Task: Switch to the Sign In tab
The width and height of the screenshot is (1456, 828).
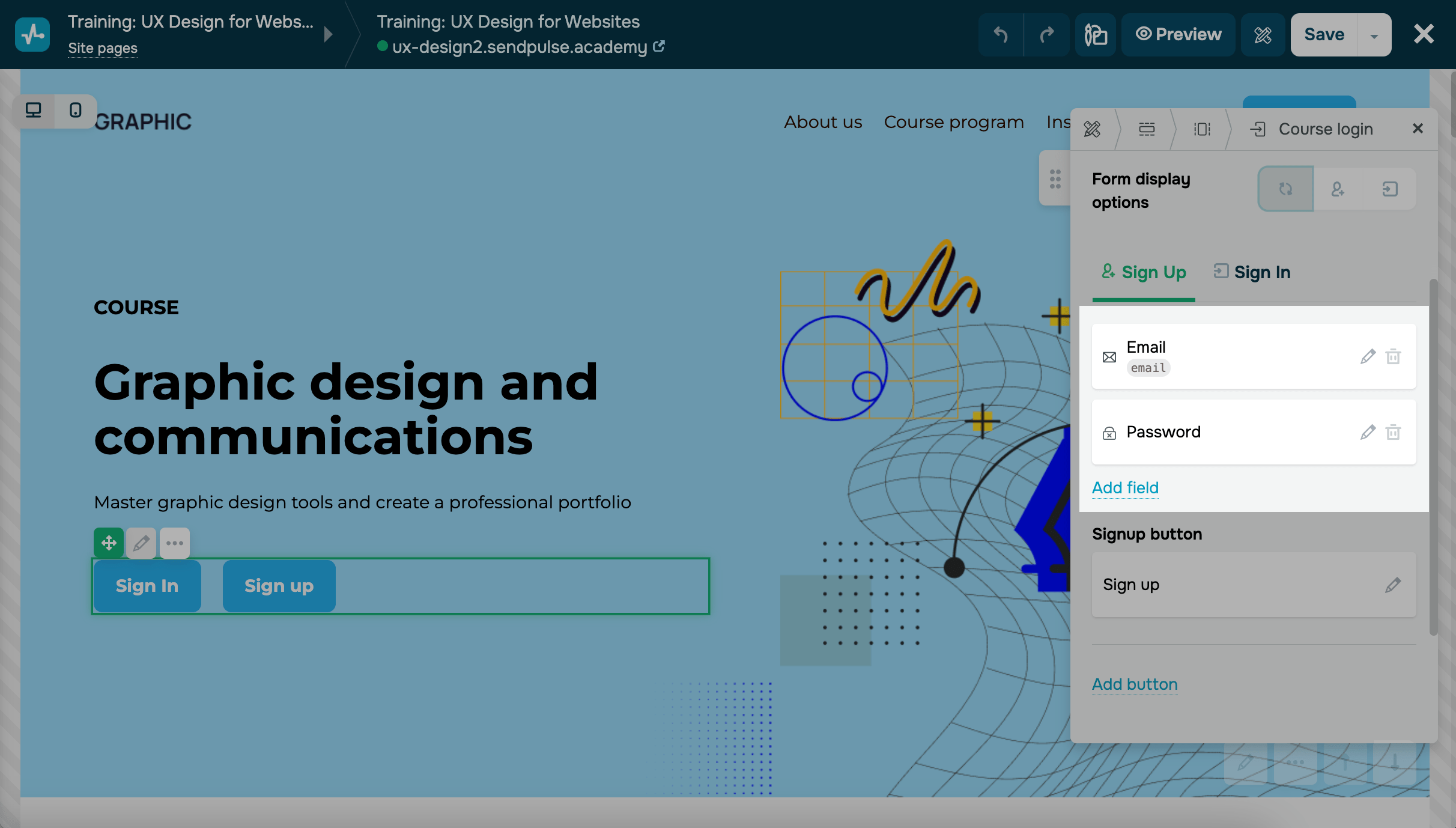Action: pos(1252,273)
